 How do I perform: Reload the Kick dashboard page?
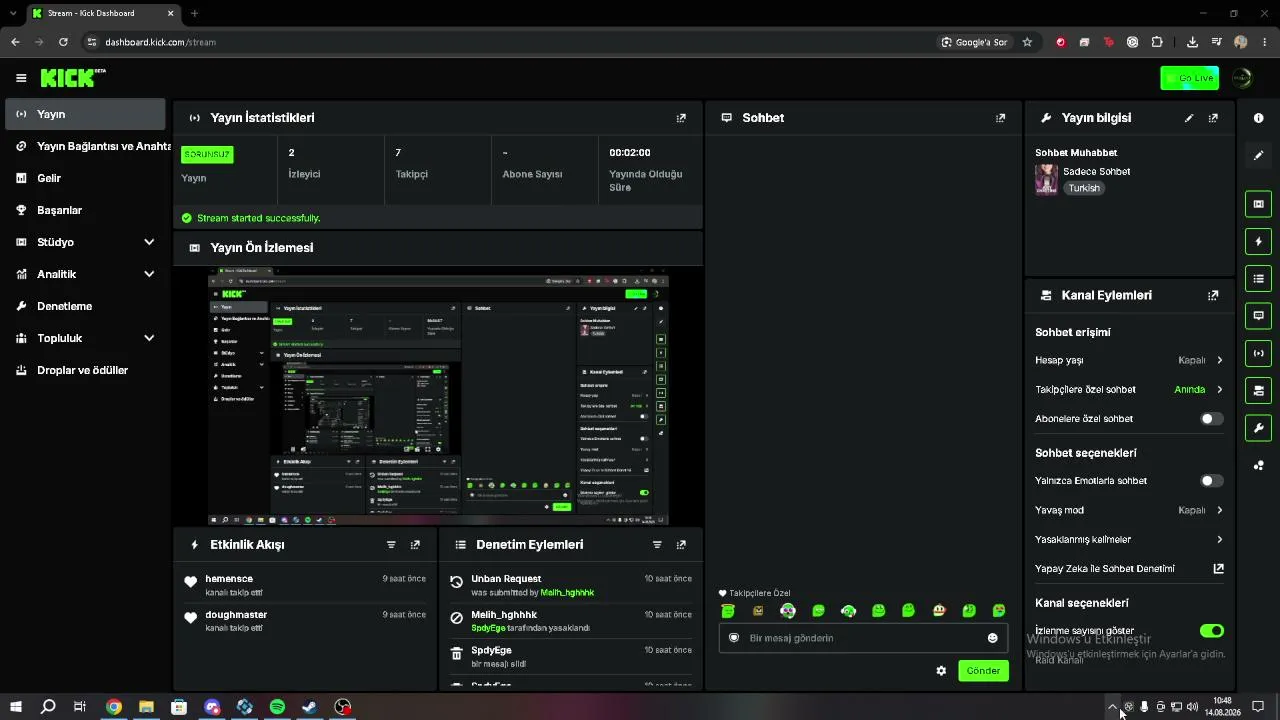[63, 42]
